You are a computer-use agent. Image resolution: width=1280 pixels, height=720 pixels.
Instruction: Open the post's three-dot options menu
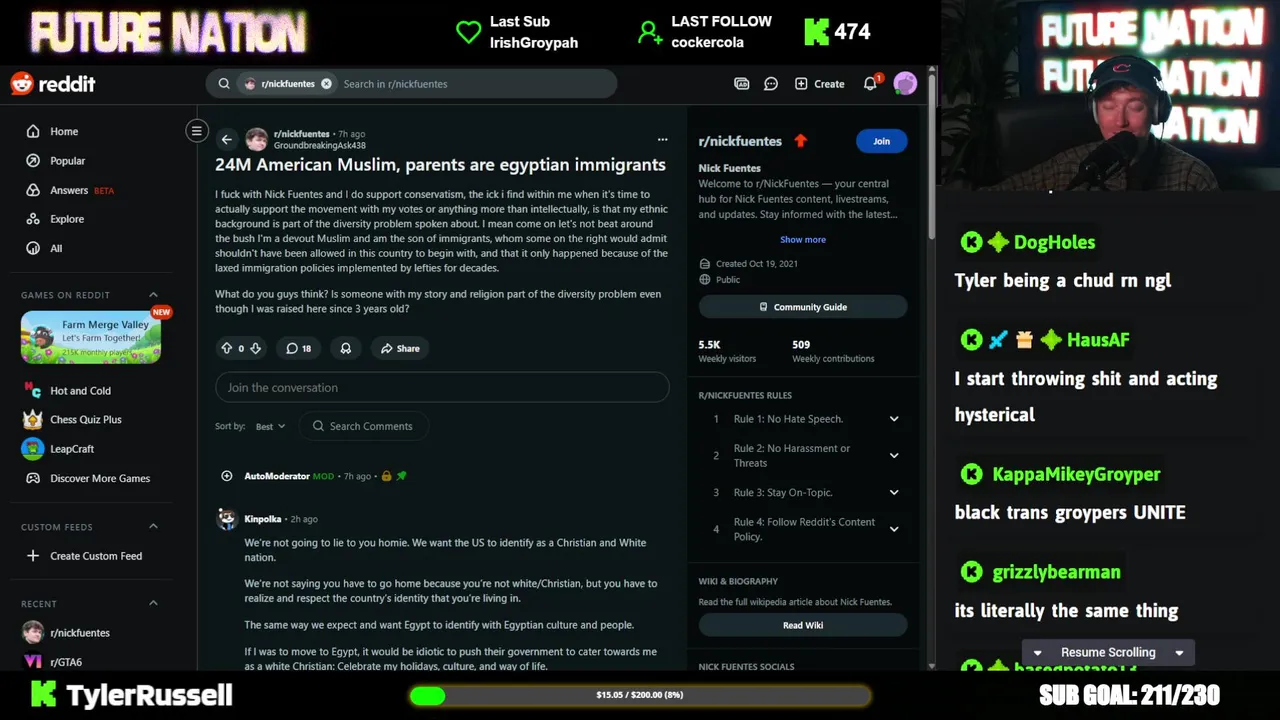[662, 140]
